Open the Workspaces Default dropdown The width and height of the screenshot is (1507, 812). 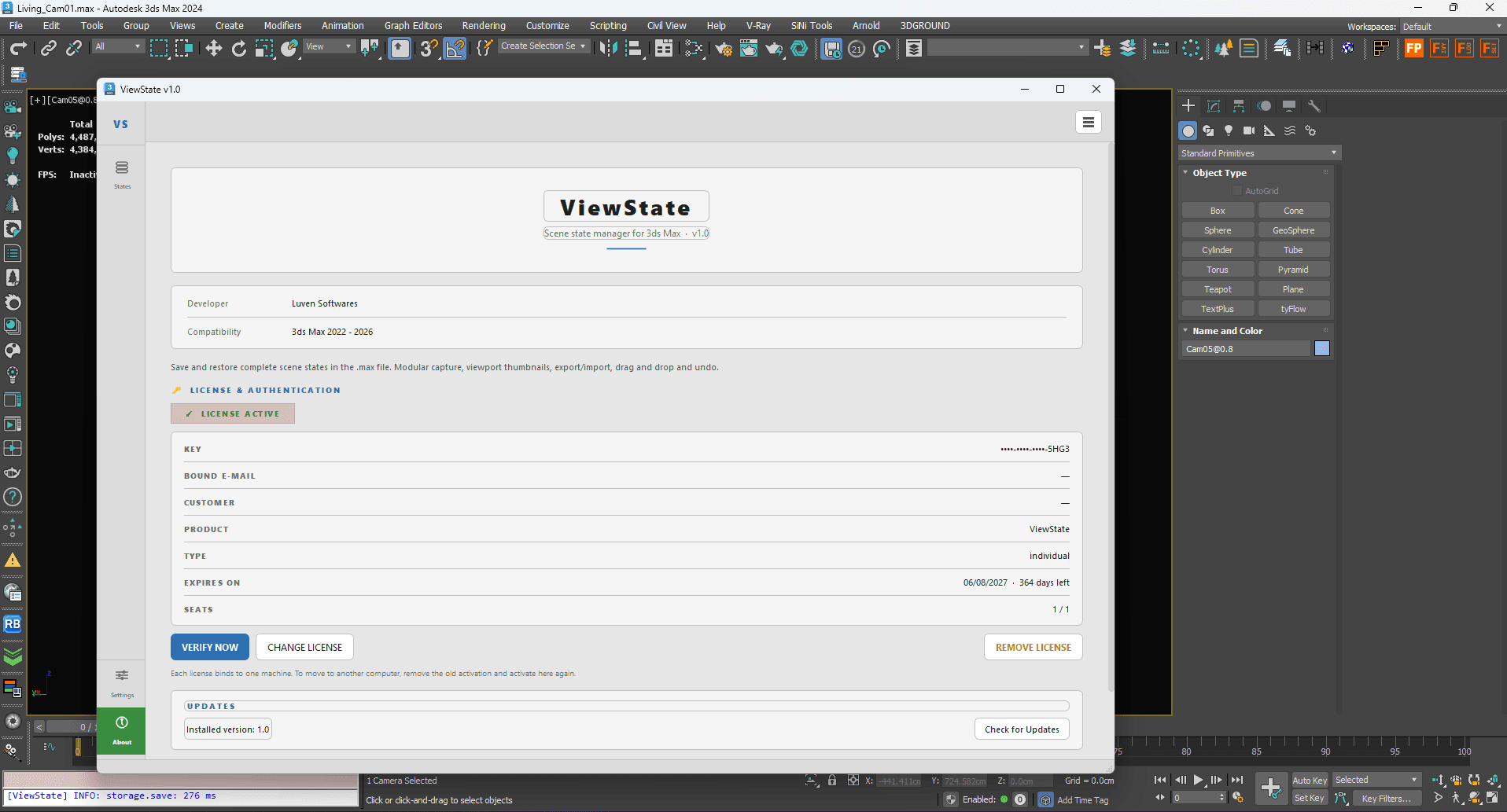(x=1452, y=27)
